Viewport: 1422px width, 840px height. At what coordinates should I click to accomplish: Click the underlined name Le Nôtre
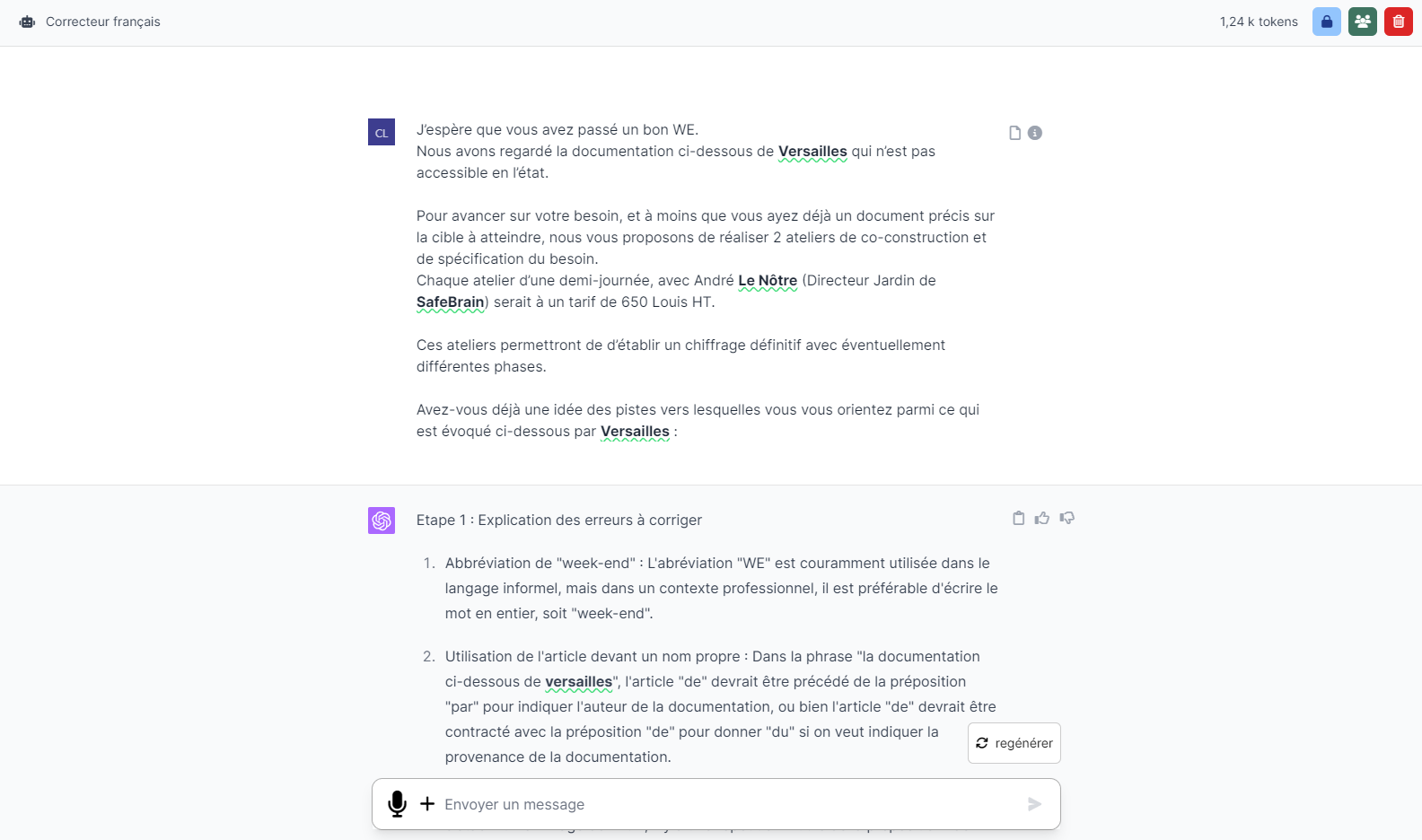768,281
